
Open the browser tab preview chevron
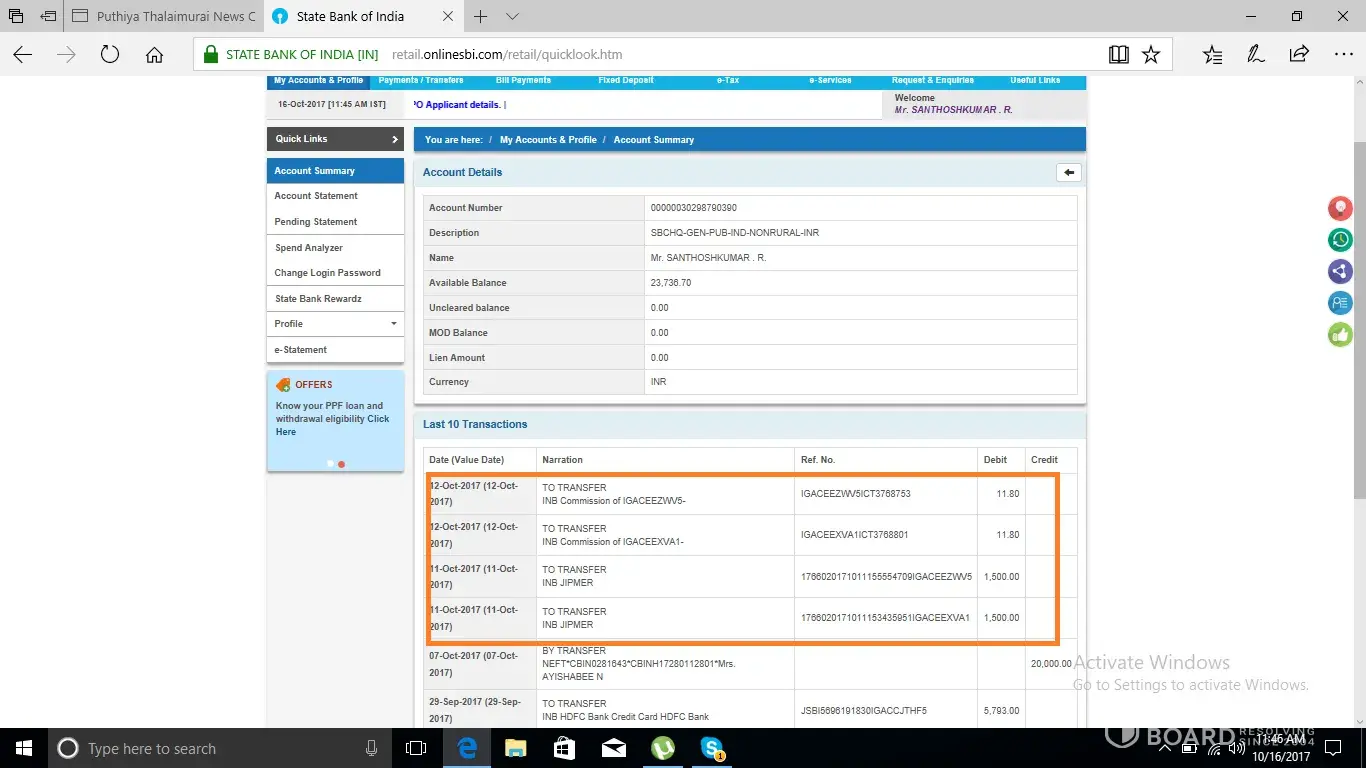click(512, 17)
